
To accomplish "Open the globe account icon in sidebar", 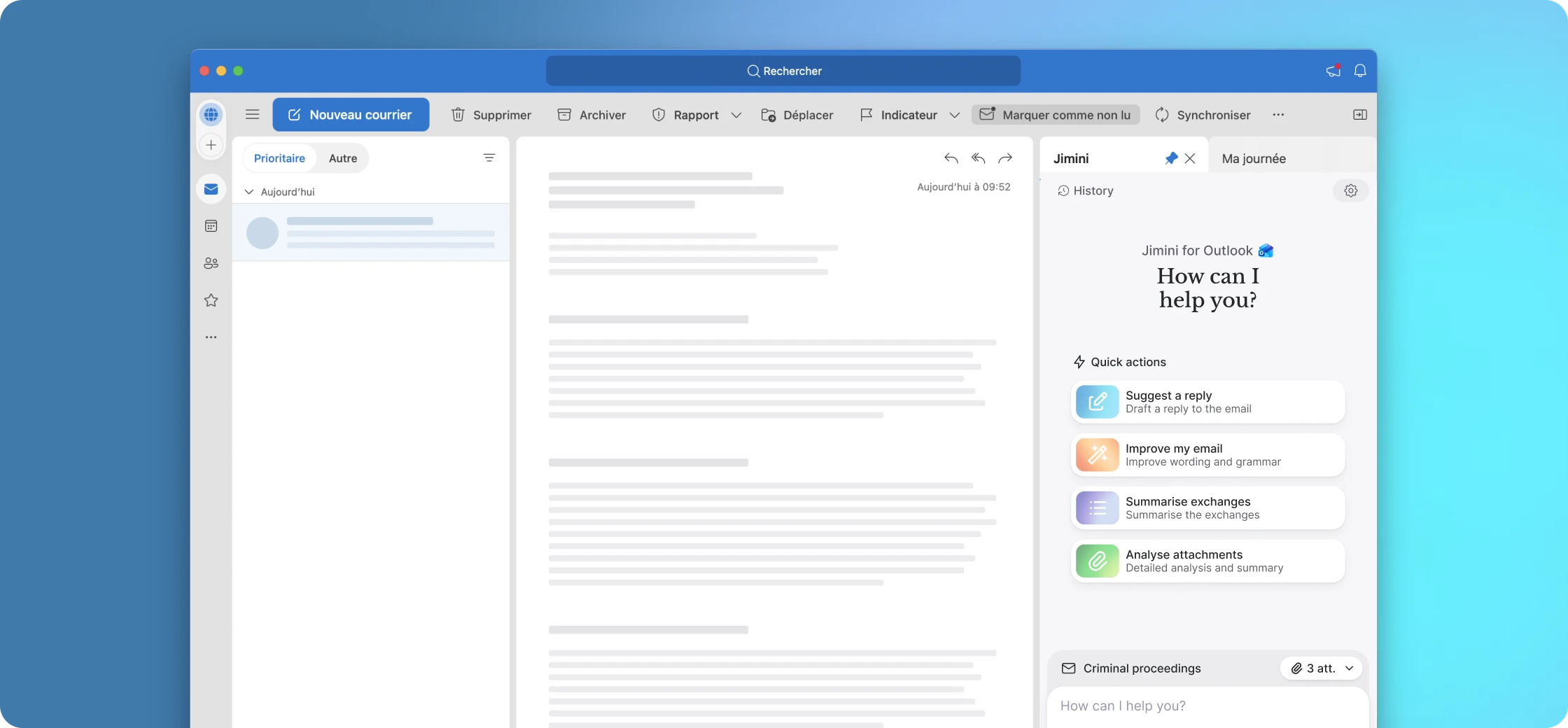I will (211, 115).
